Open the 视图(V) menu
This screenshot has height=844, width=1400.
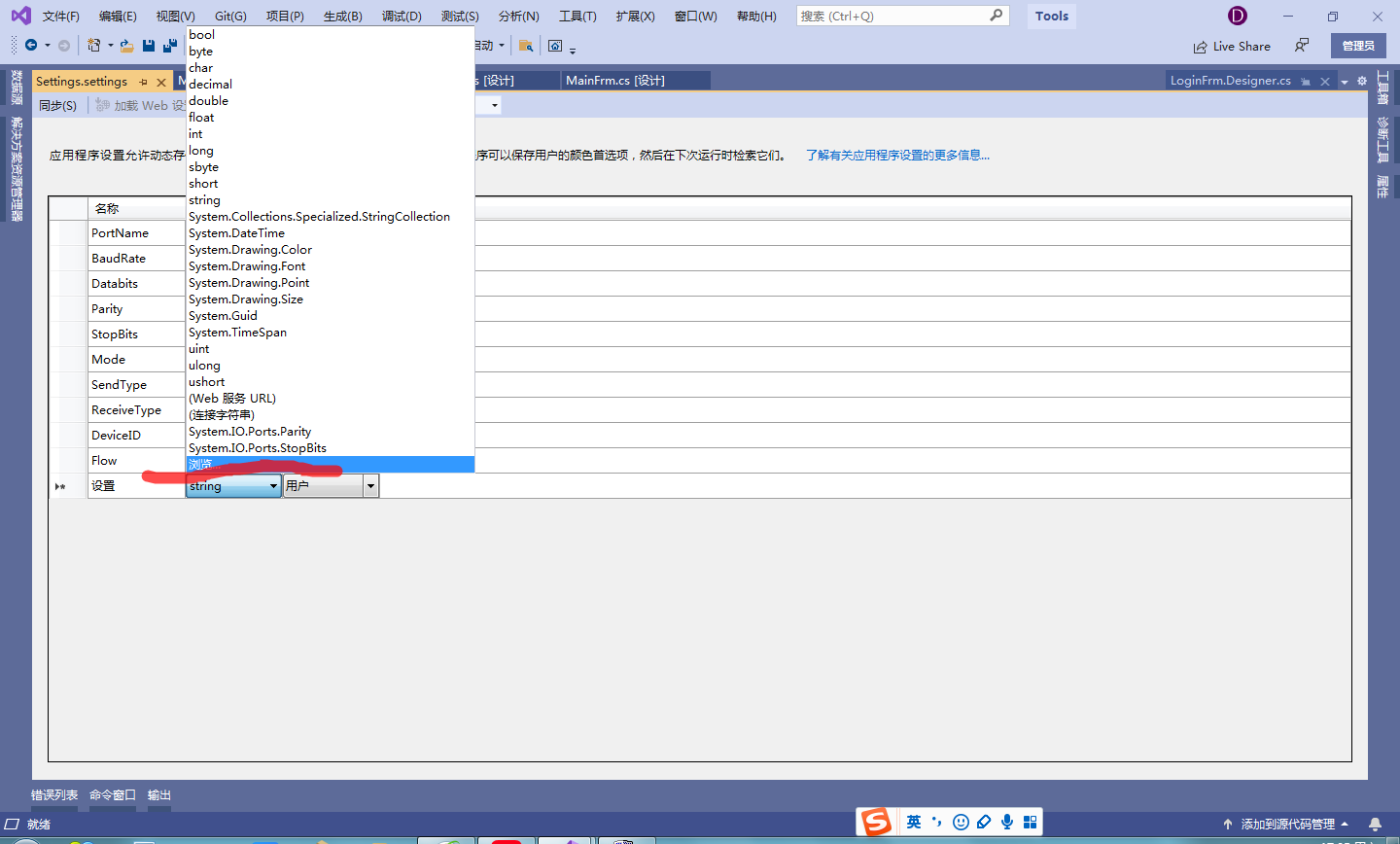click(175, 17)
